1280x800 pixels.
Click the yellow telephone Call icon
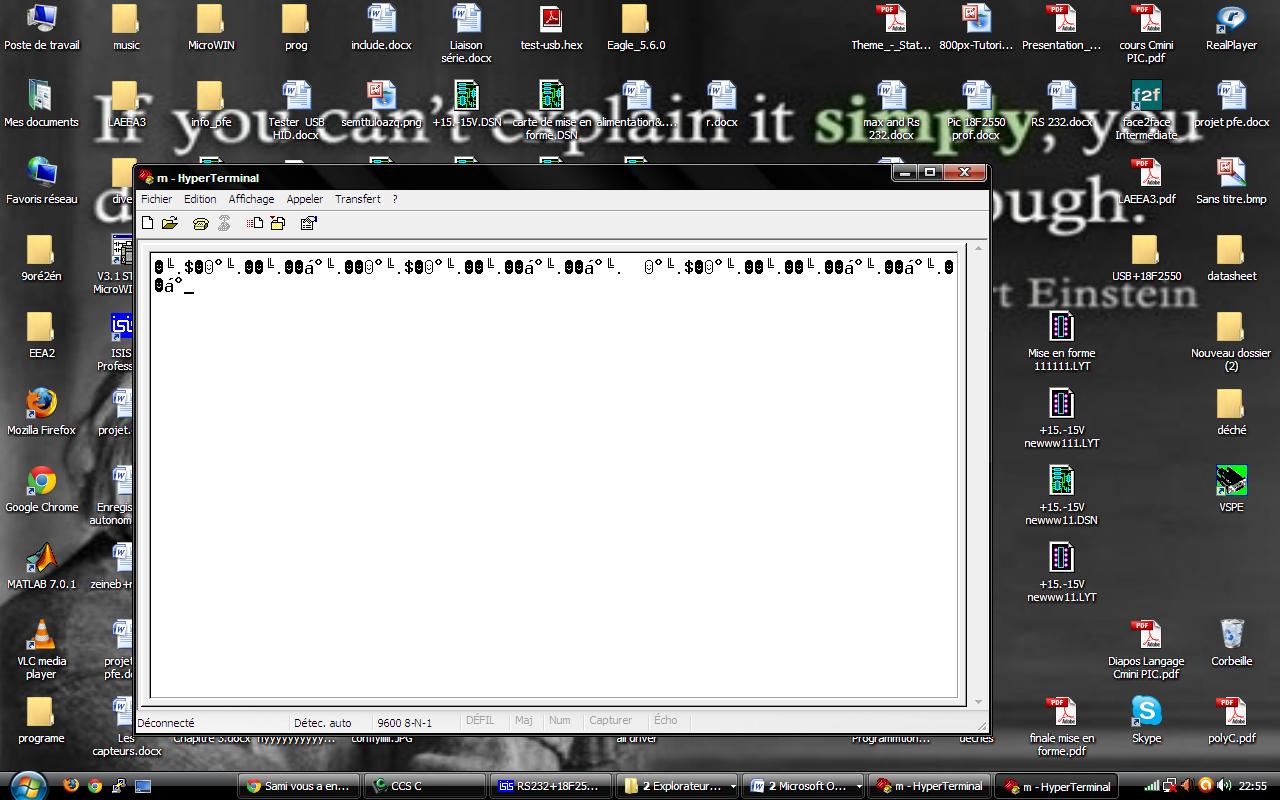click(x=201, y=223)
